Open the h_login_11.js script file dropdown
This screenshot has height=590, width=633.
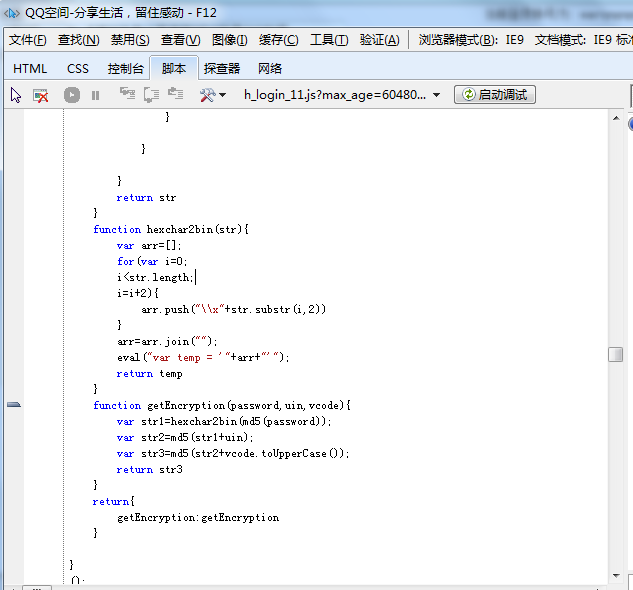[342, 95]
